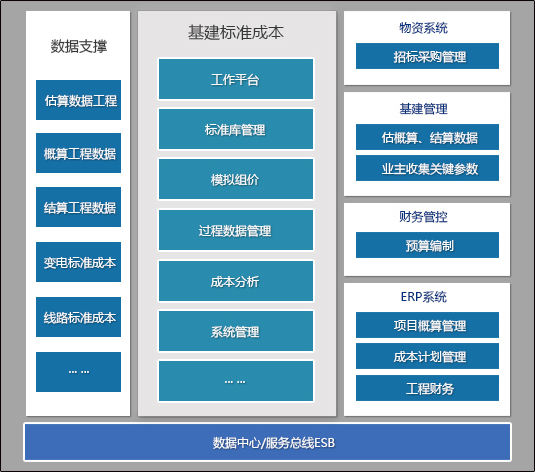
Task: Click the 过程数据管理 block
Action: click(x=236, y=230)
